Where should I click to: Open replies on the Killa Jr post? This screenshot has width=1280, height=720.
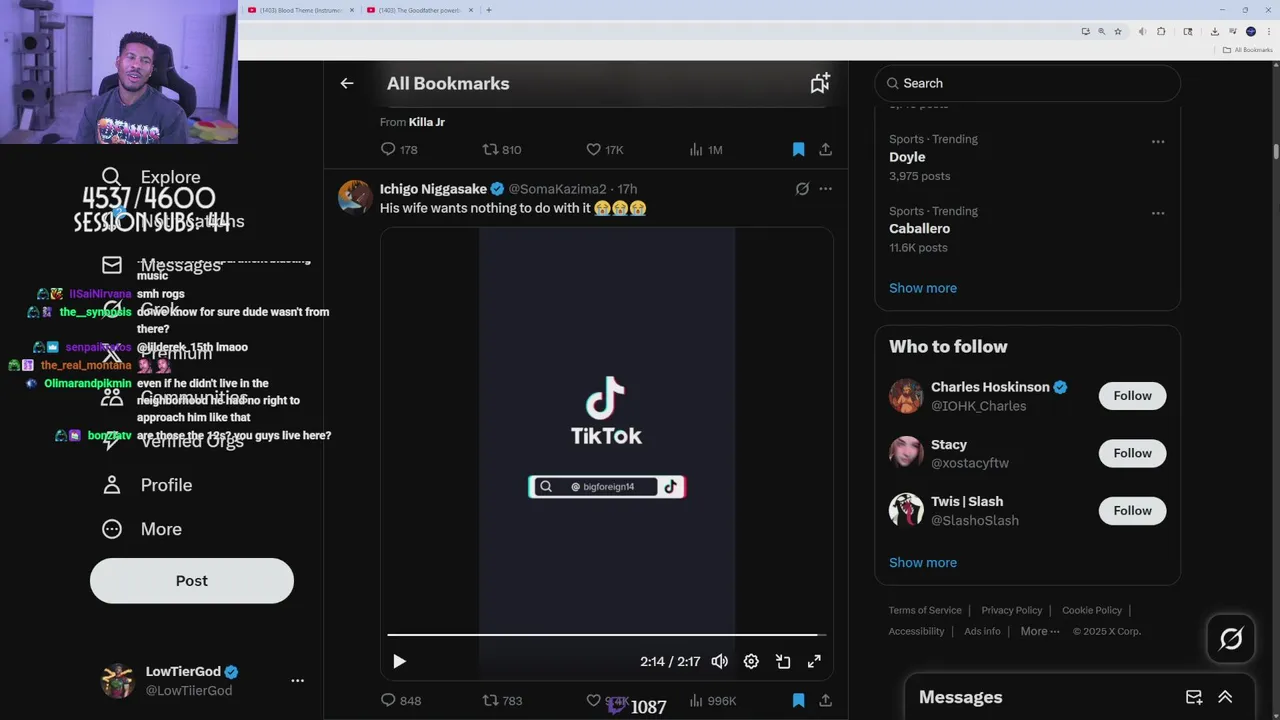[x=398, y=150]
